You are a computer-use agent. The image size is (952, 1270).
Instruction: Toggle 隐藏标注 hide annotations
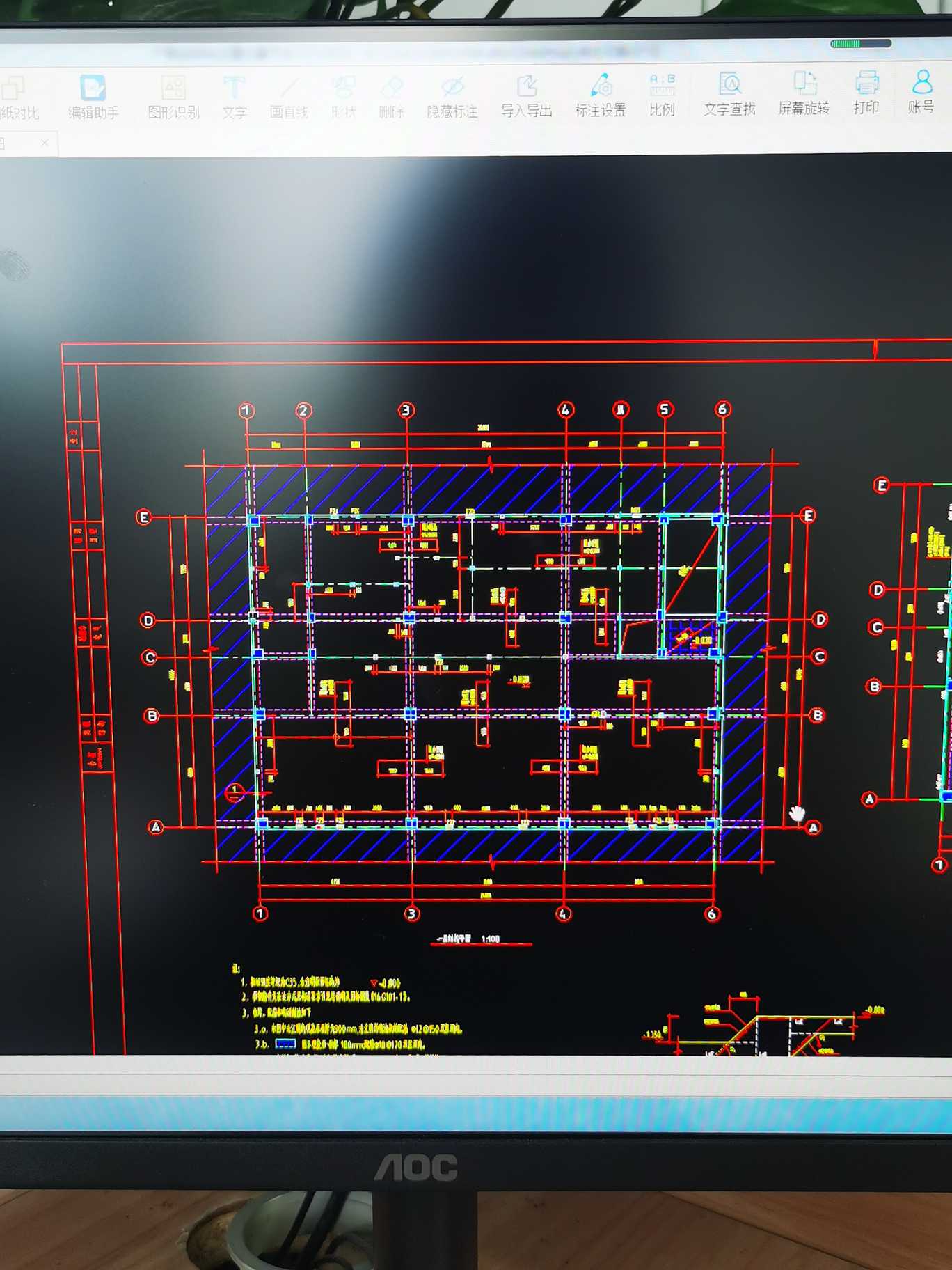[452, 97]
